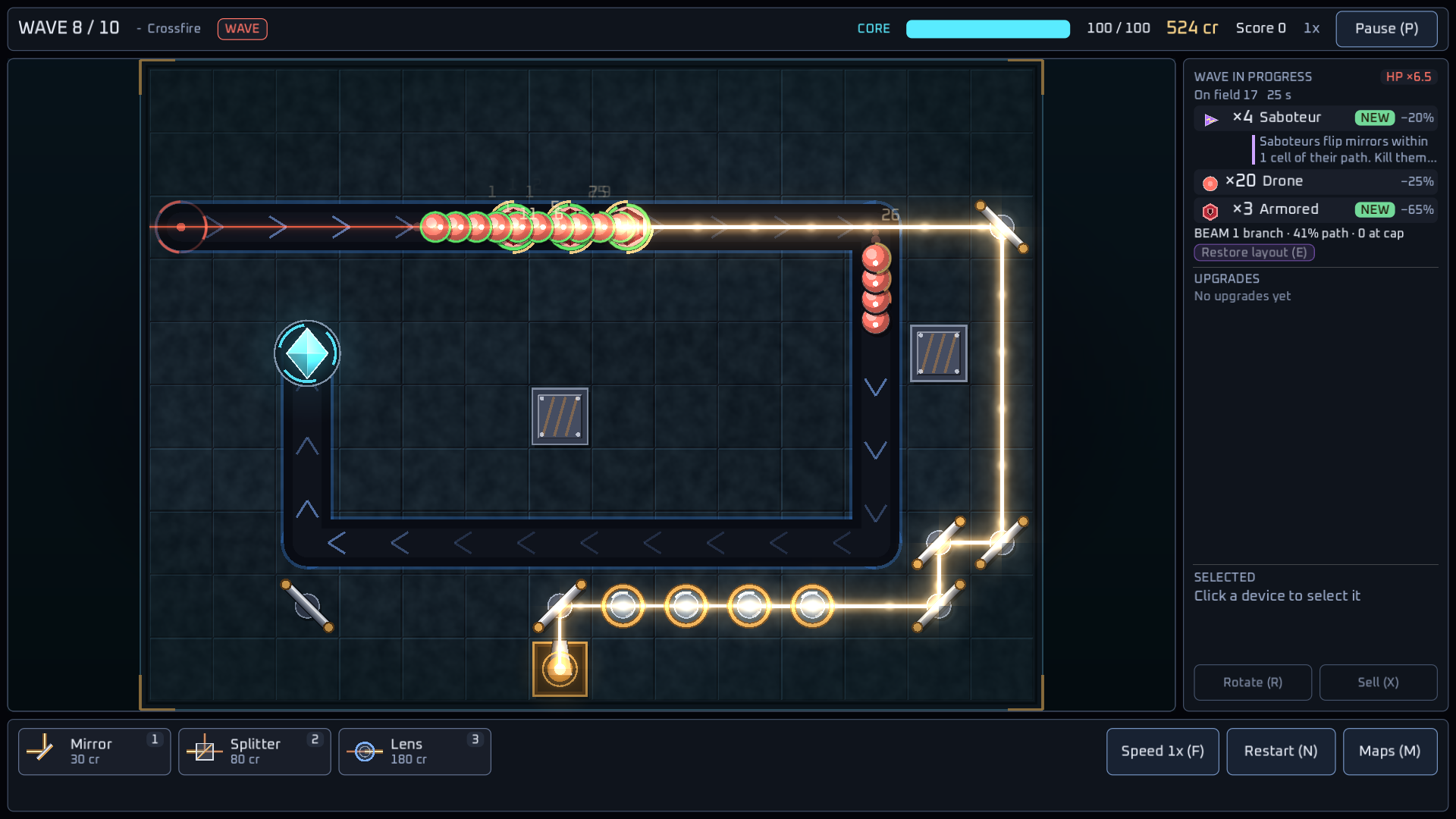Click the HP ×6.5 multiplier label
Image resolution: width=1456 pixels, height=819 pixels.
pos(1408,77)
